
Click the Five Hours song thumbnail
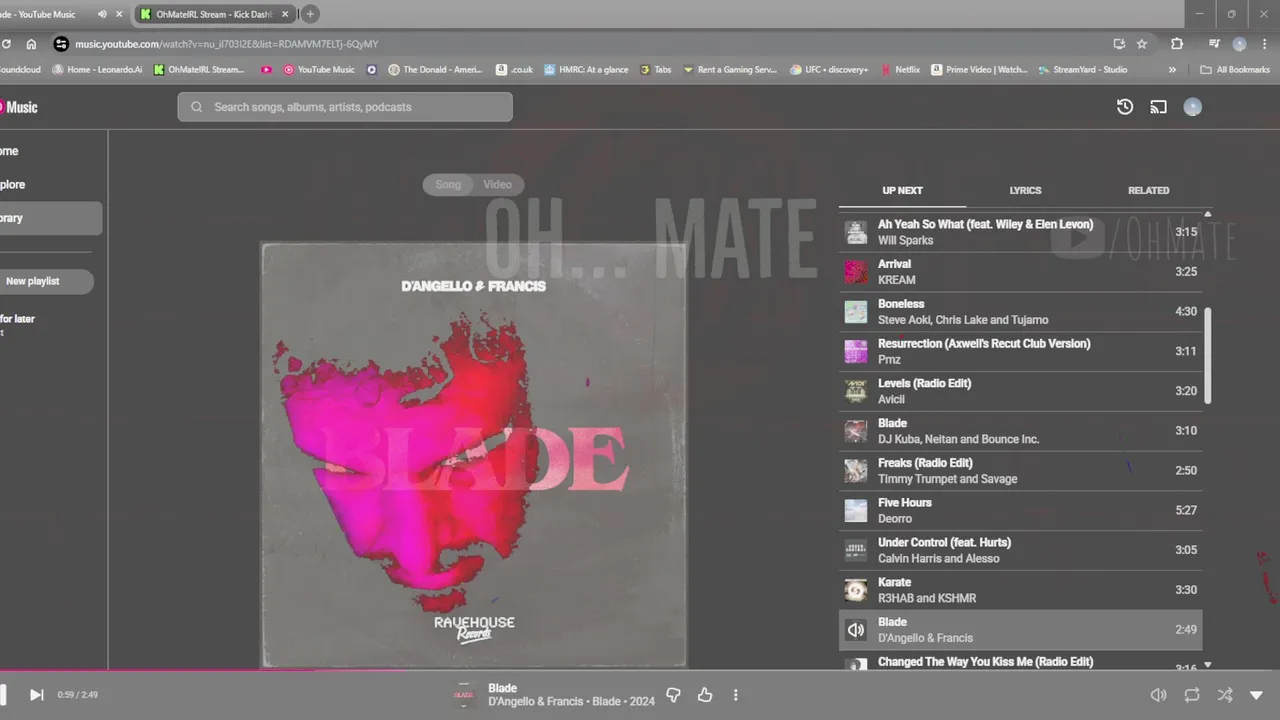click(856, 511)
